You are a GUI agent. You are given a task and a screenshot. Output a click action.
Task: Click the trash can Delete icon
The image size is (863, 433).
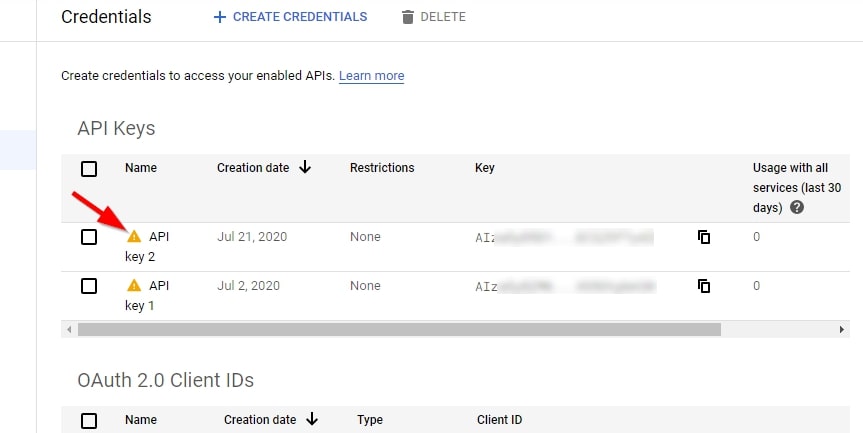(407, 17)
